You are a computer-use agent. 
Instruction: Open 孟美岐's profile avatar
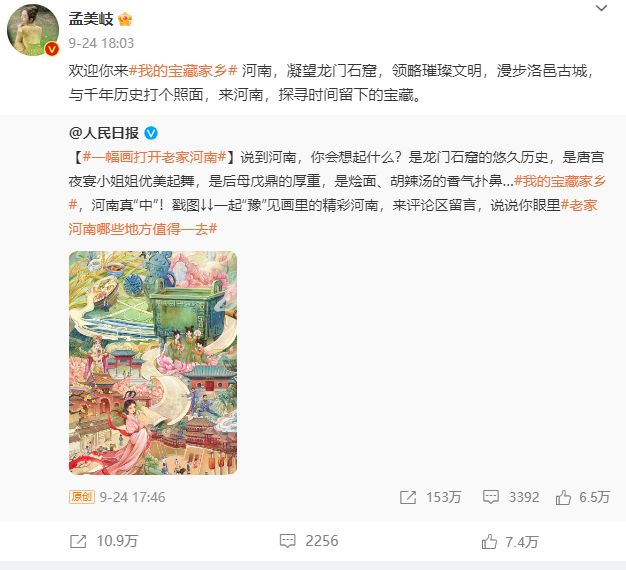tap(33, 30)
